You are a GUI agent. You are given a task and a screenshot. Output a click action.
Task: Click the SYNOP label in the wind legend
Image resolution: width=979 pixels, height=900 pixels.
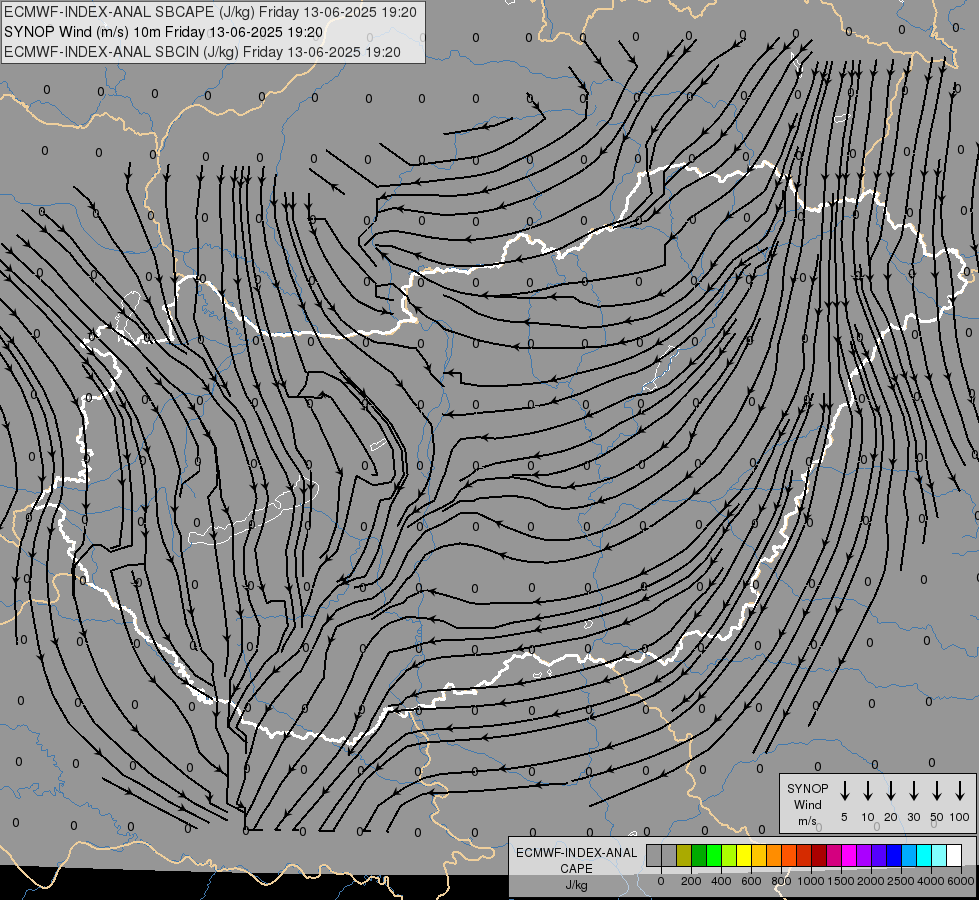click(807, 788)
